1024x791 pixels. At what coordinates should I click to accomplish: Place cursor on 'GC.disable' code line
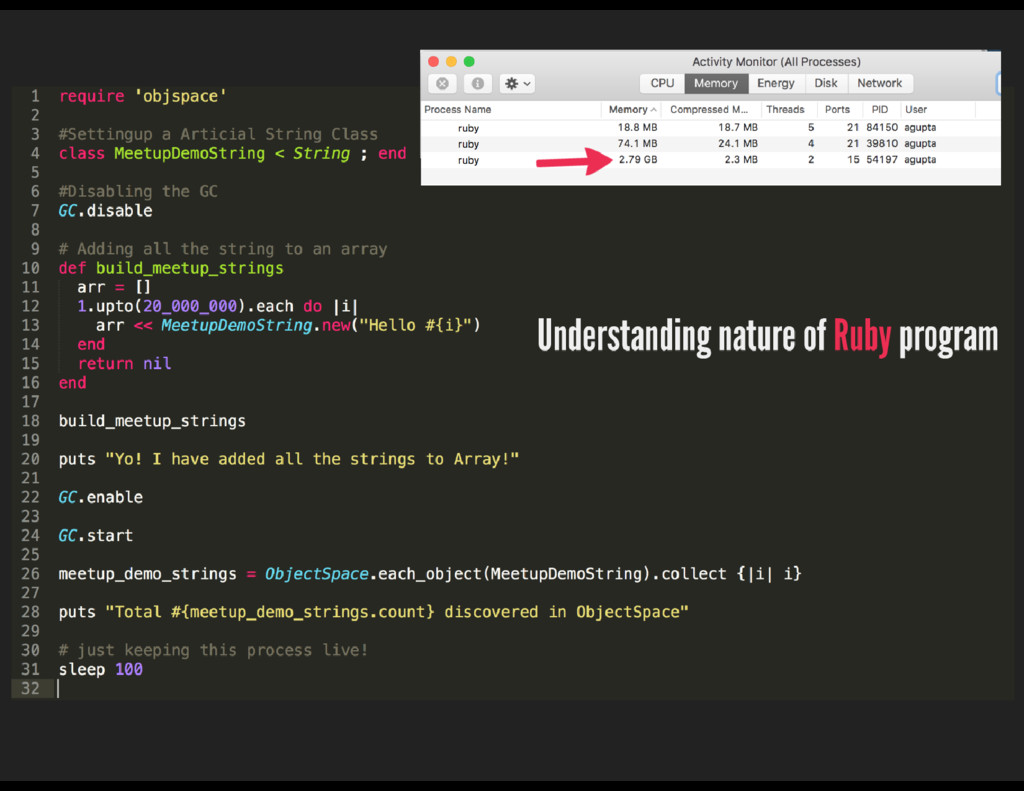coord(105,211)
